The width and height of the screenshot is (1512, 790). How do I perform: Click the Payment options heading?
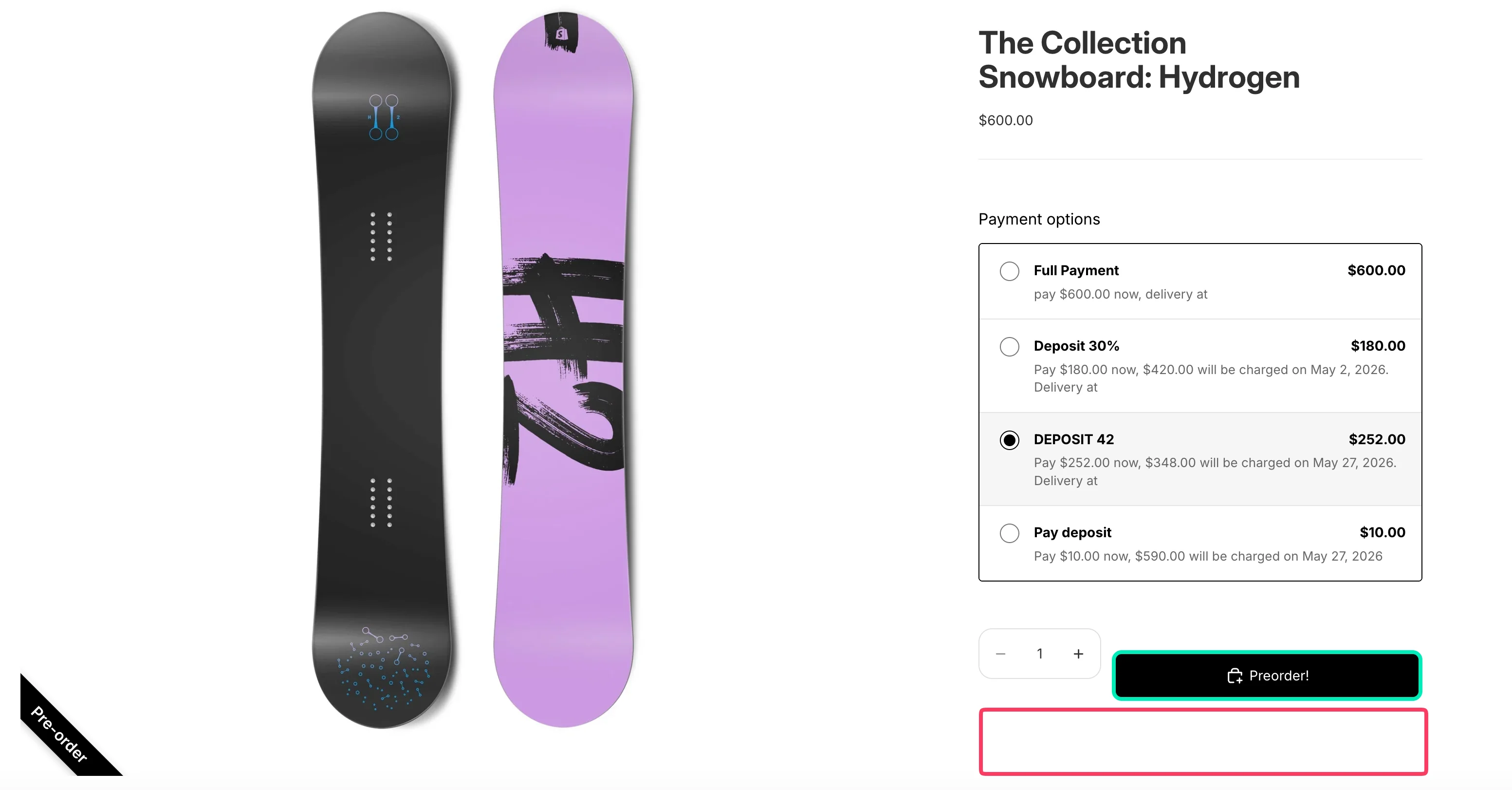coord(1039,219)
